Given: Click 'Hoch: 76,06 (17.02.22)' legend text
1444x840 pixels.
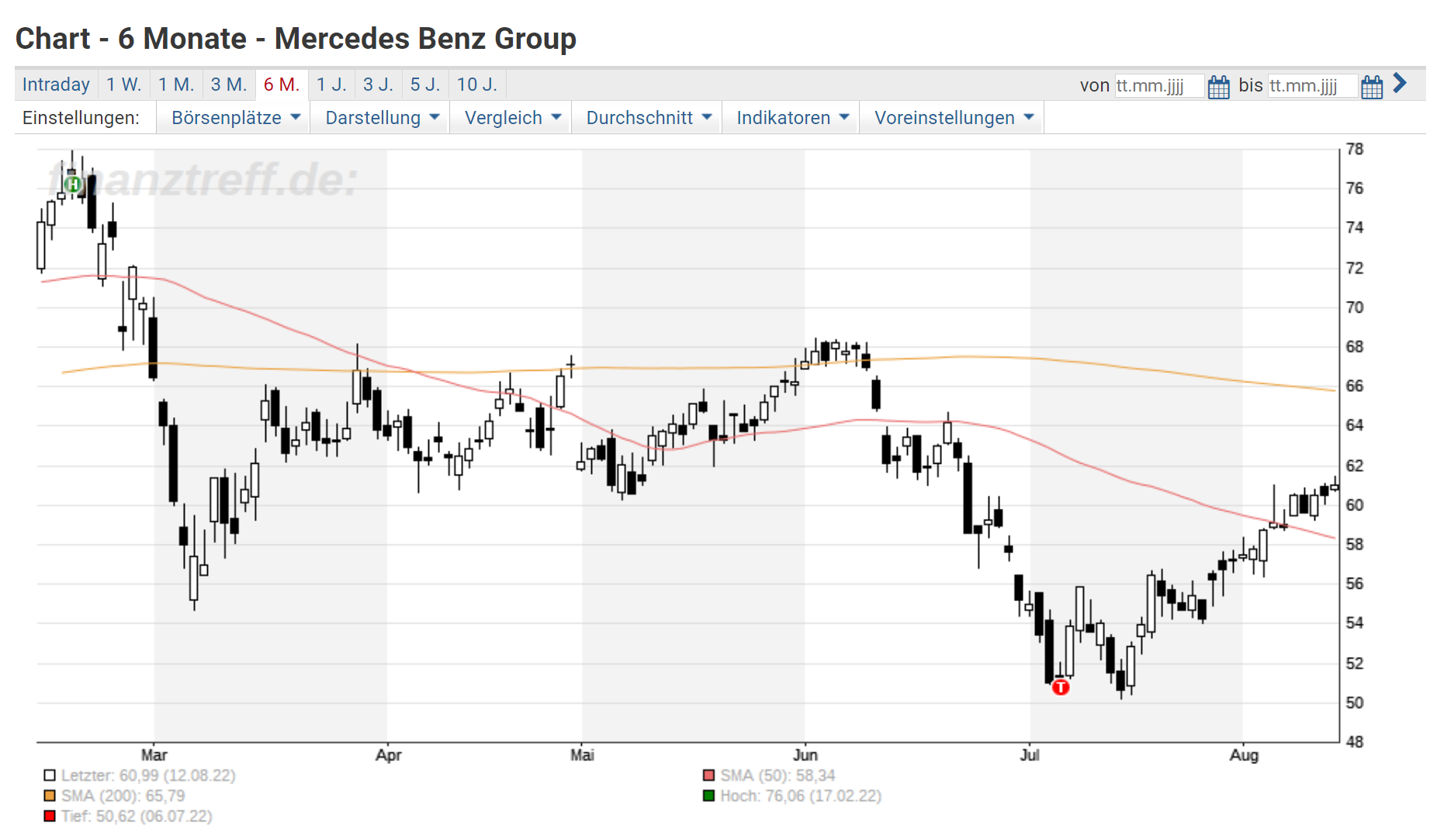Looking at the screenshot, I should (x=801, y=796).
